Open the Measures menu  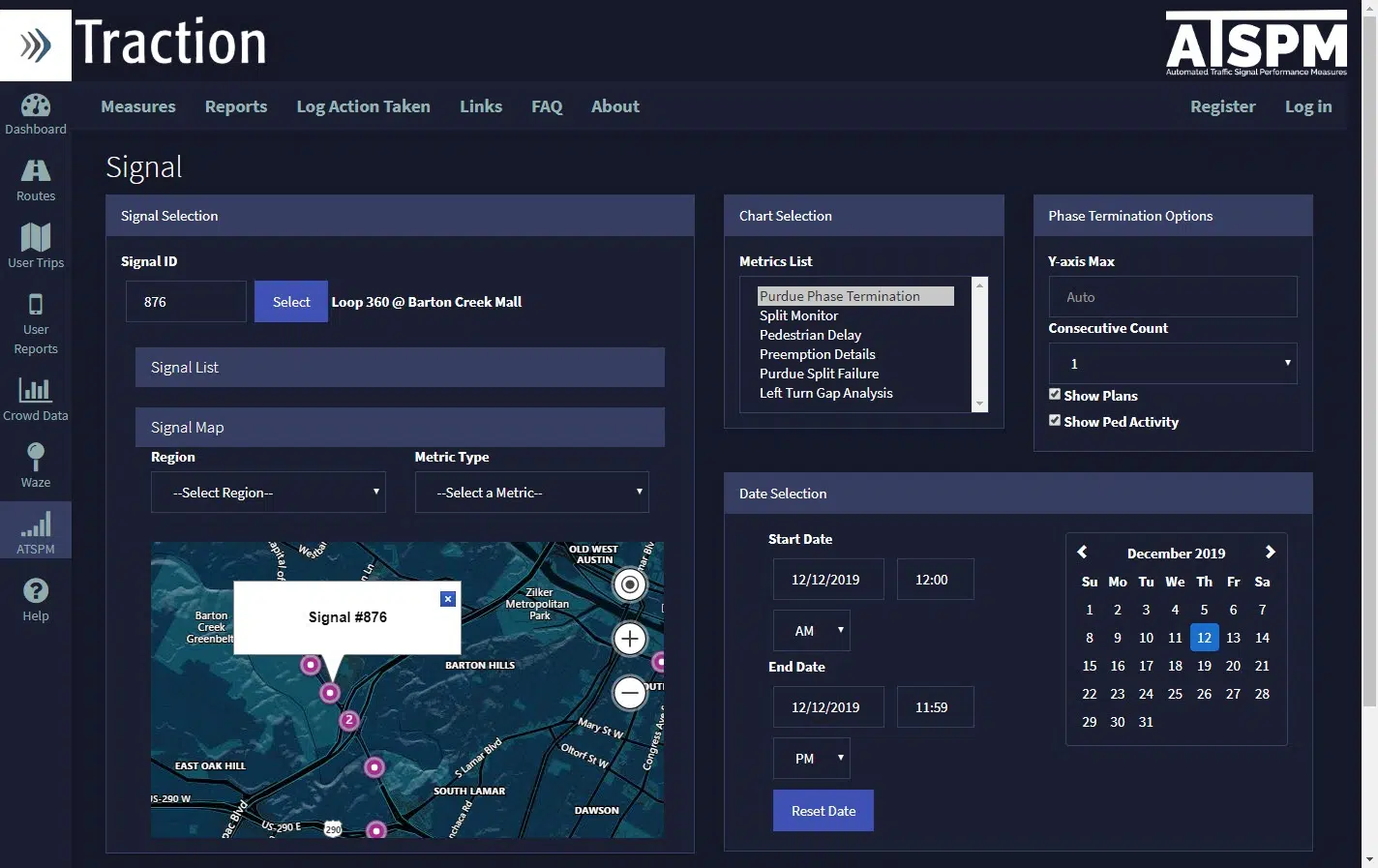pyautogui.click(x=138, y=106)
